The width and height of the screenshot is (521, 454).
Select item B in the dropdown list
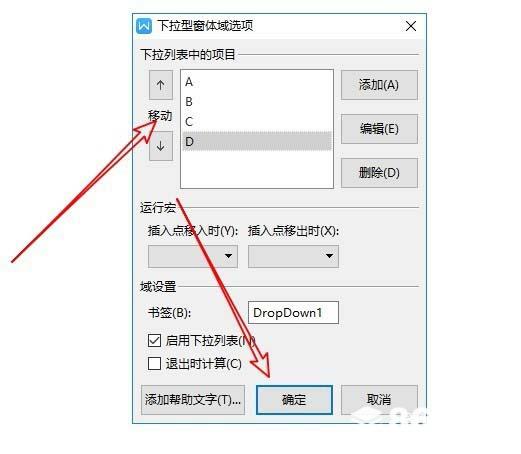(257, 102)
